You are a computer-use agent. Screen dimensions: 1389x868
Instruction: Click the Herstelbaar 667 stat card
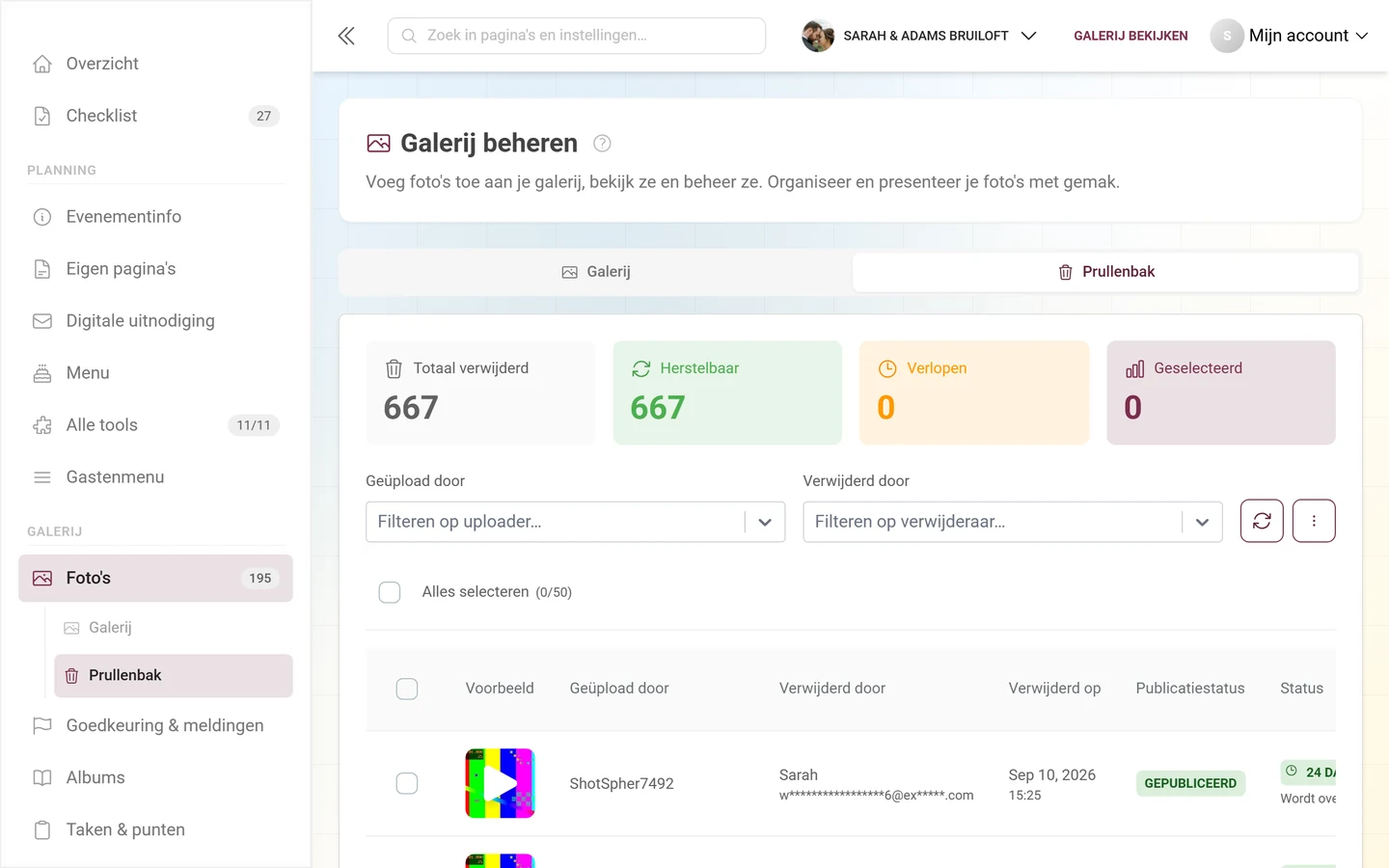pyautogui.click(x=727, y=393)
